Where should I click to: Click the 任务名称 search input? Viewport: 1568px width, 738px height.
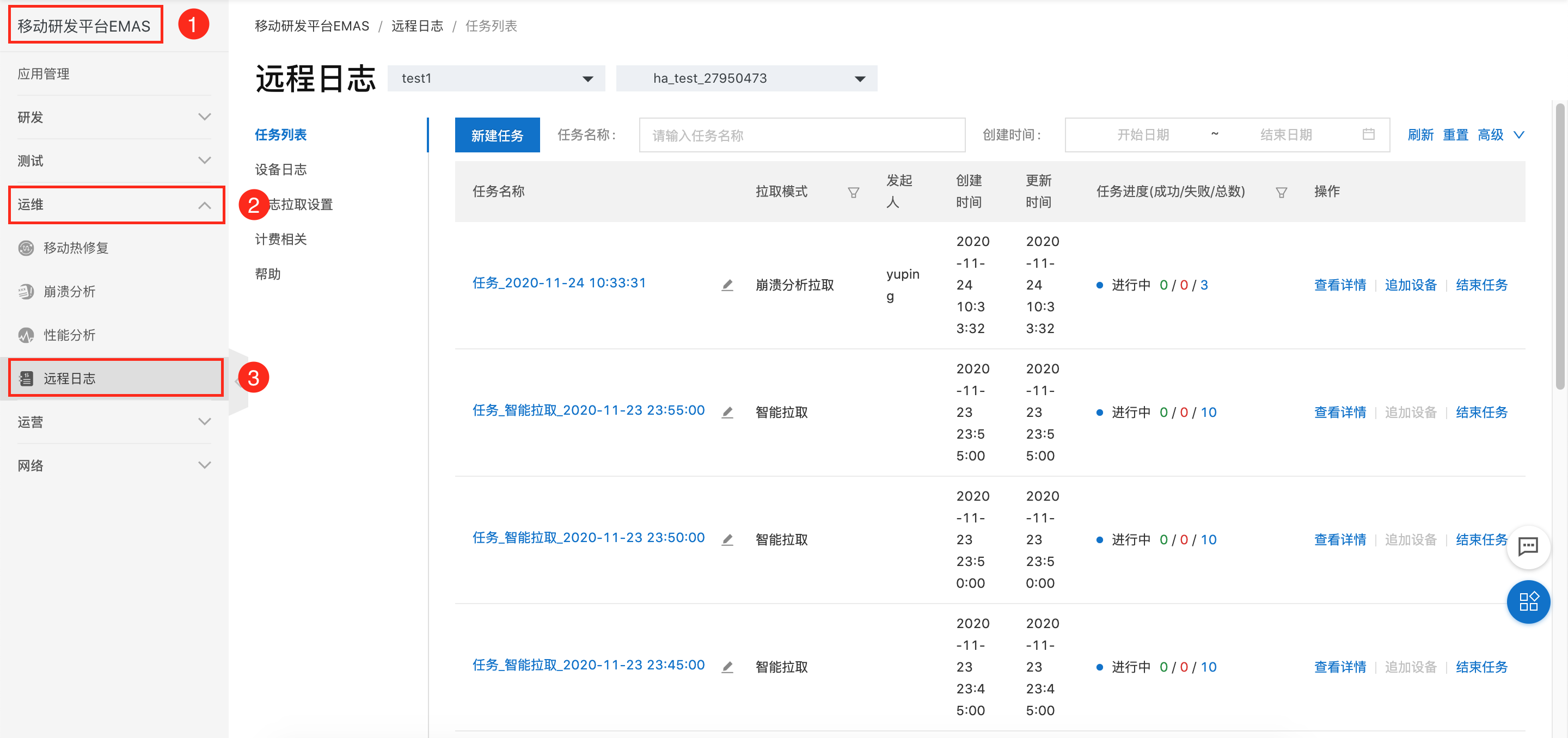click(x=801, y=135)
